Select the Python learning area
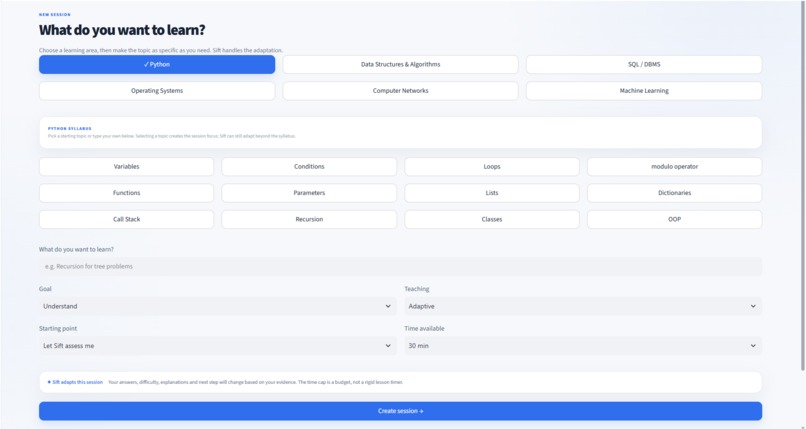Image resolution: width=806 pixels, height=429 pixels. (157, 65)
